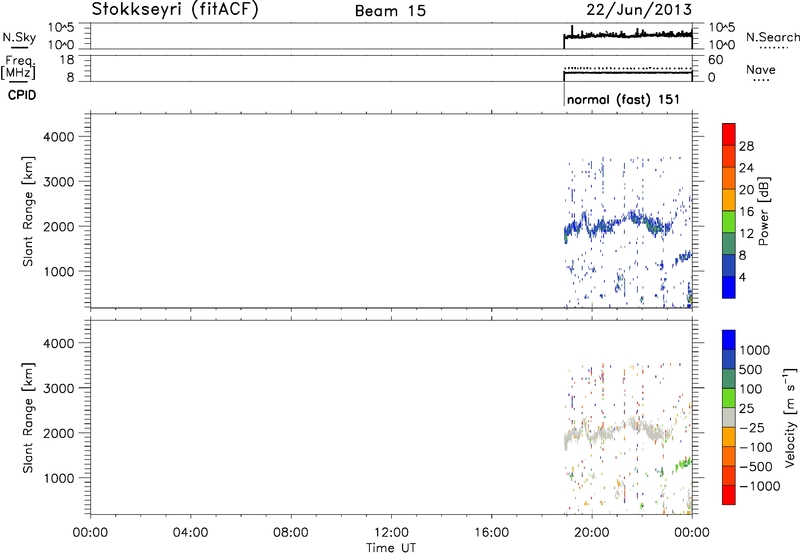Viewport: 800px width, 554px height.
Task: Click the "4000" tick on the power panel
Action: pyautogui.click(x=59, y=137)
